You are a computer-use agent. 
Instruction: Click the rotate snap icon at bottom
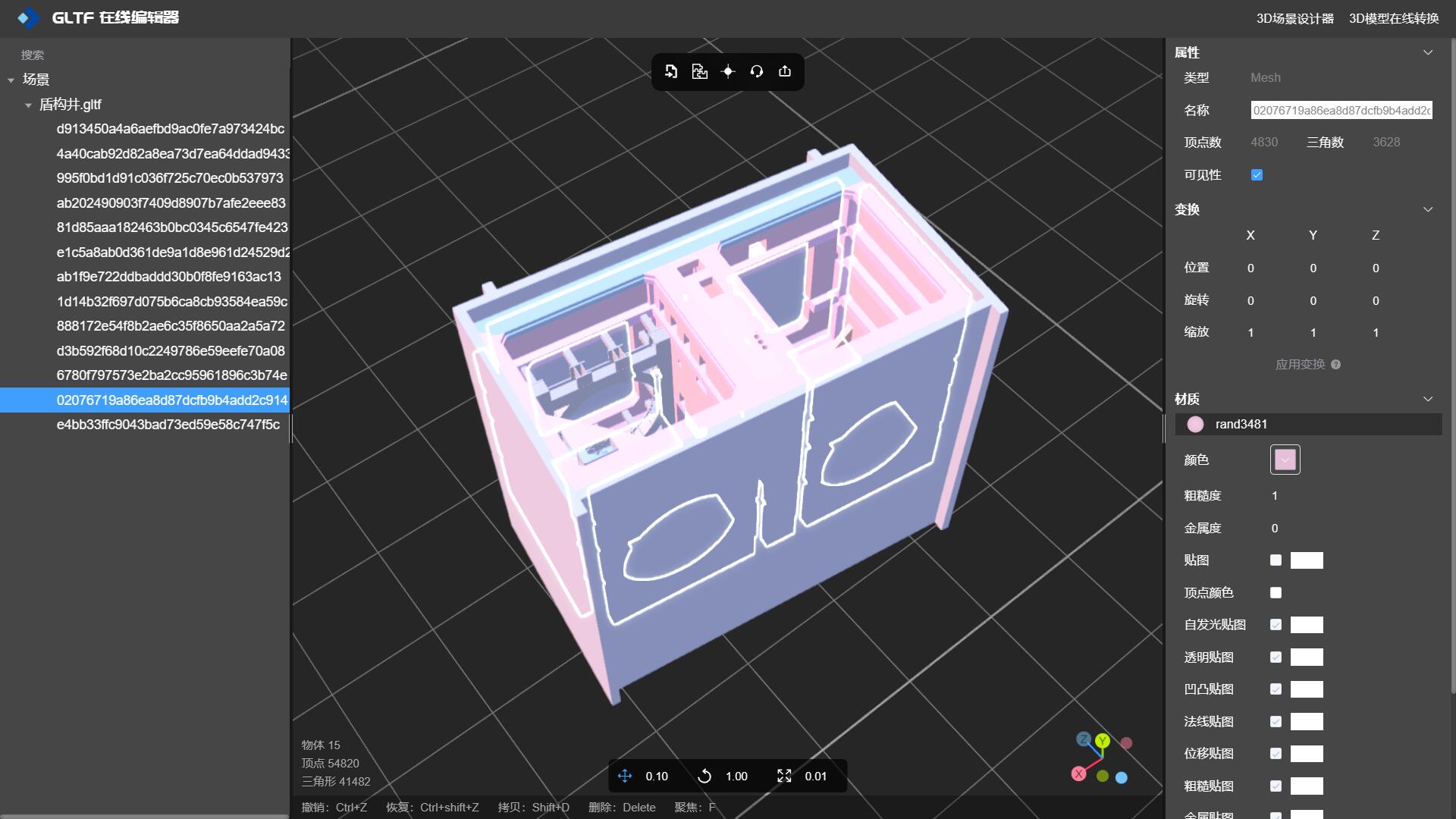tap(704, 776)
